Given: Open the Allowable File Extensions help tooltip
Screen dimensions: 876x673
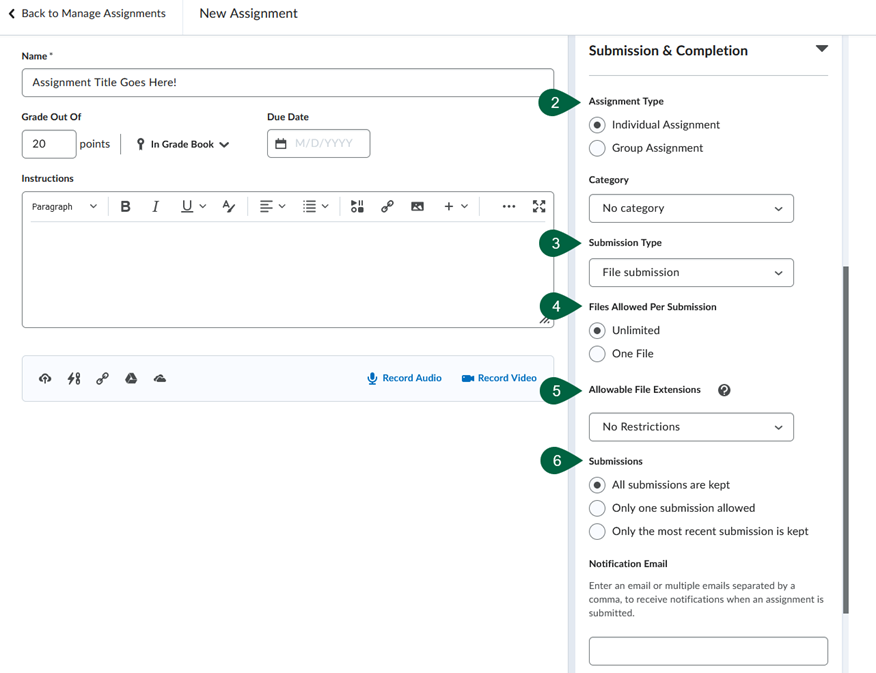Looking at the screenshot, I should [x=724, y=390].
